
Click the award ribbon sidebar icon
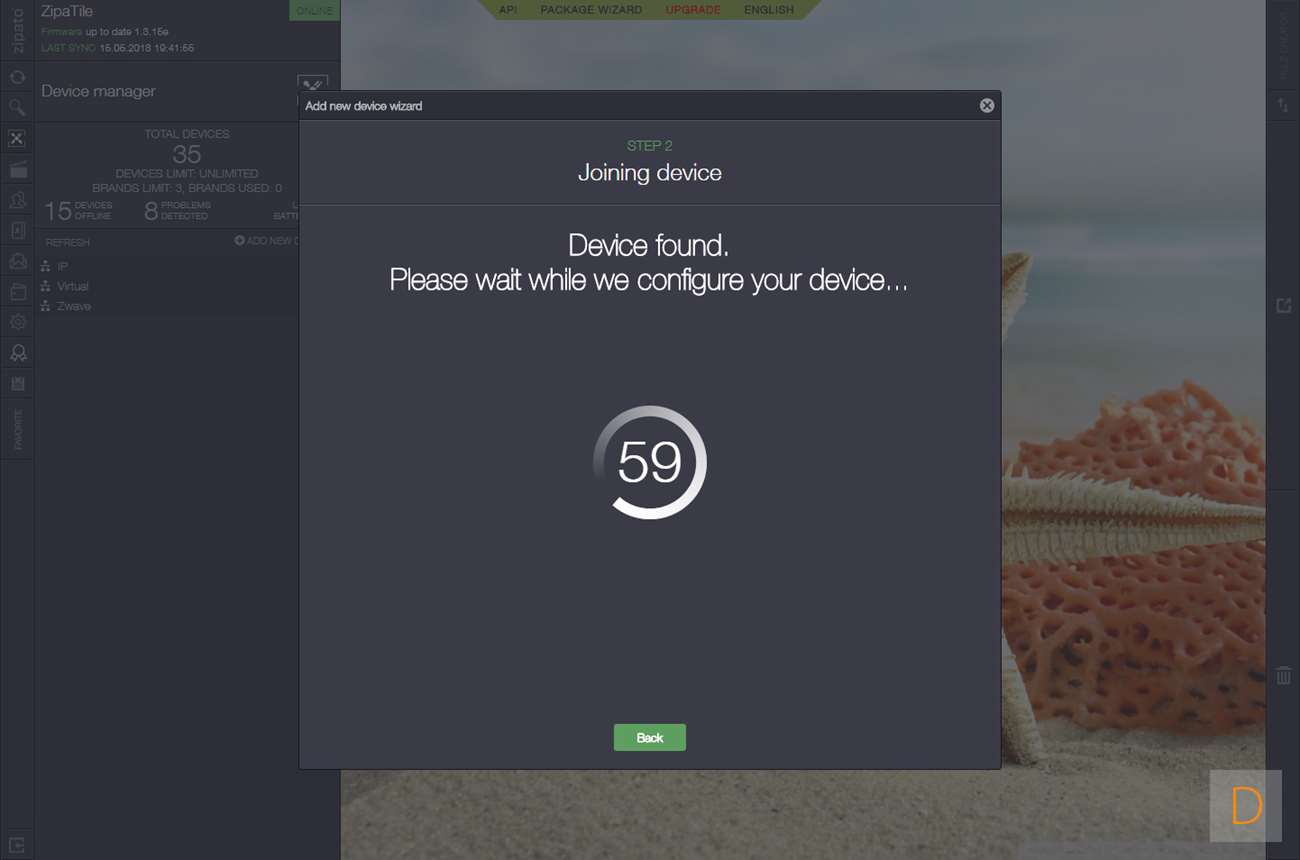[x=17, y=353]
